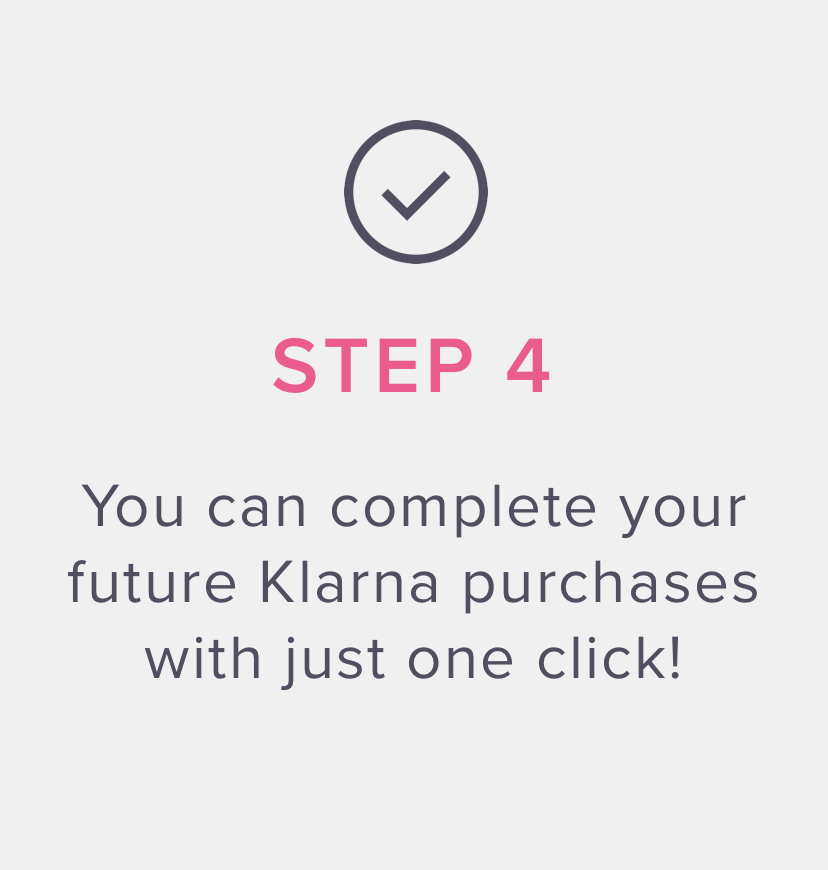The image size is (828, 870).
Task: Select the word 'one' in the last line
Action: pos(460,662)
